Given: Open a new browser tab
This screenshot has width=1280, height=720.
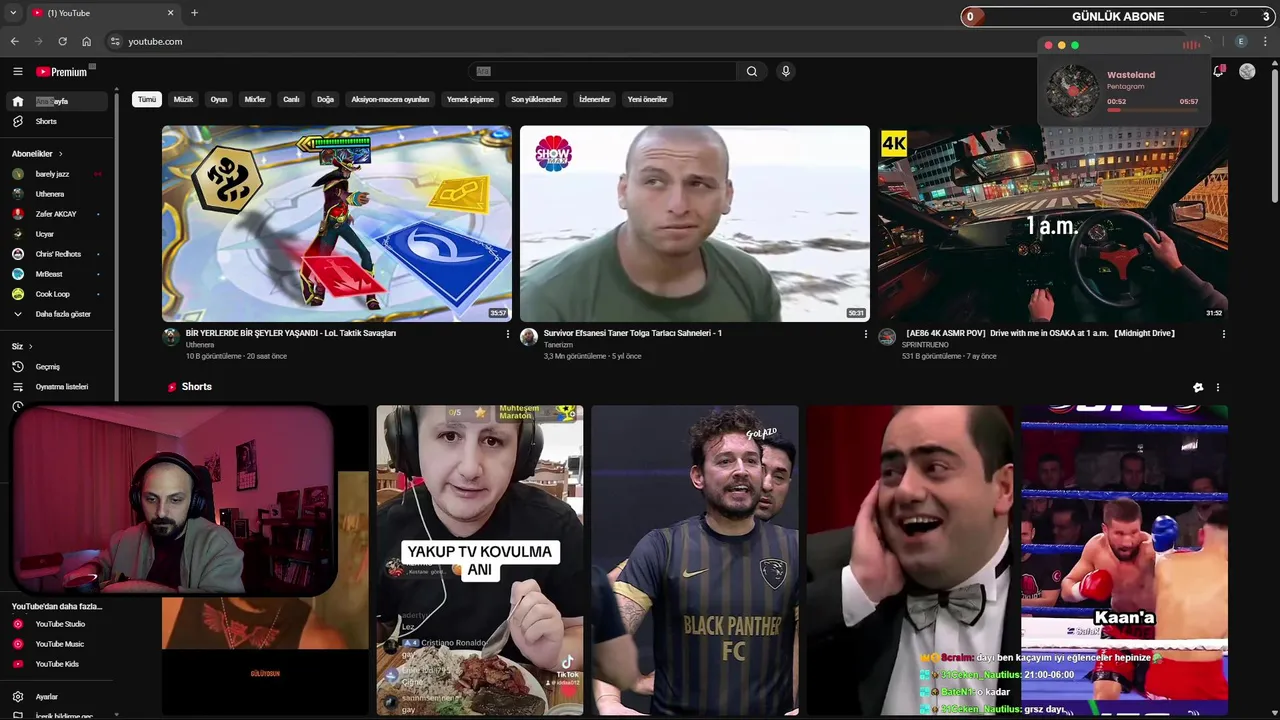Looking at the screenshot, I should click(194, 13).
